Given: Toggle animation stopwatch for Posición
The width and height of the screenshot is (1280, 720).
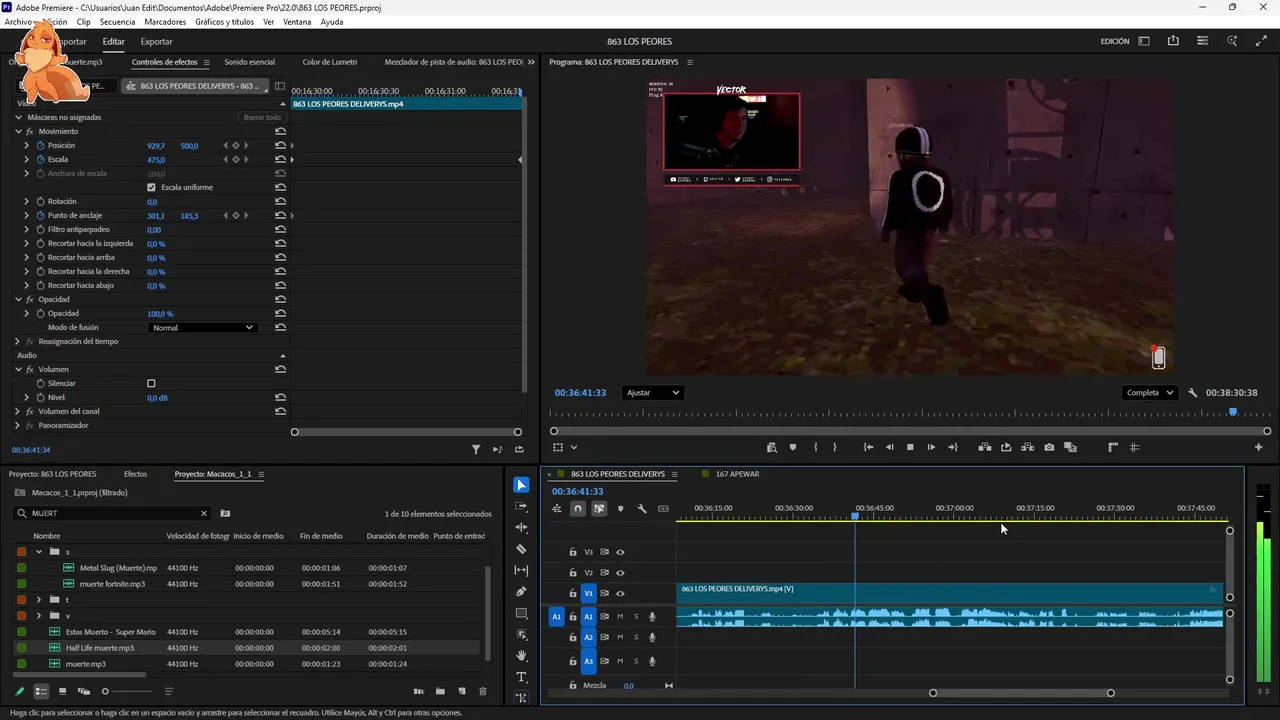Looking at the screenshot, I should pos(40,146).
